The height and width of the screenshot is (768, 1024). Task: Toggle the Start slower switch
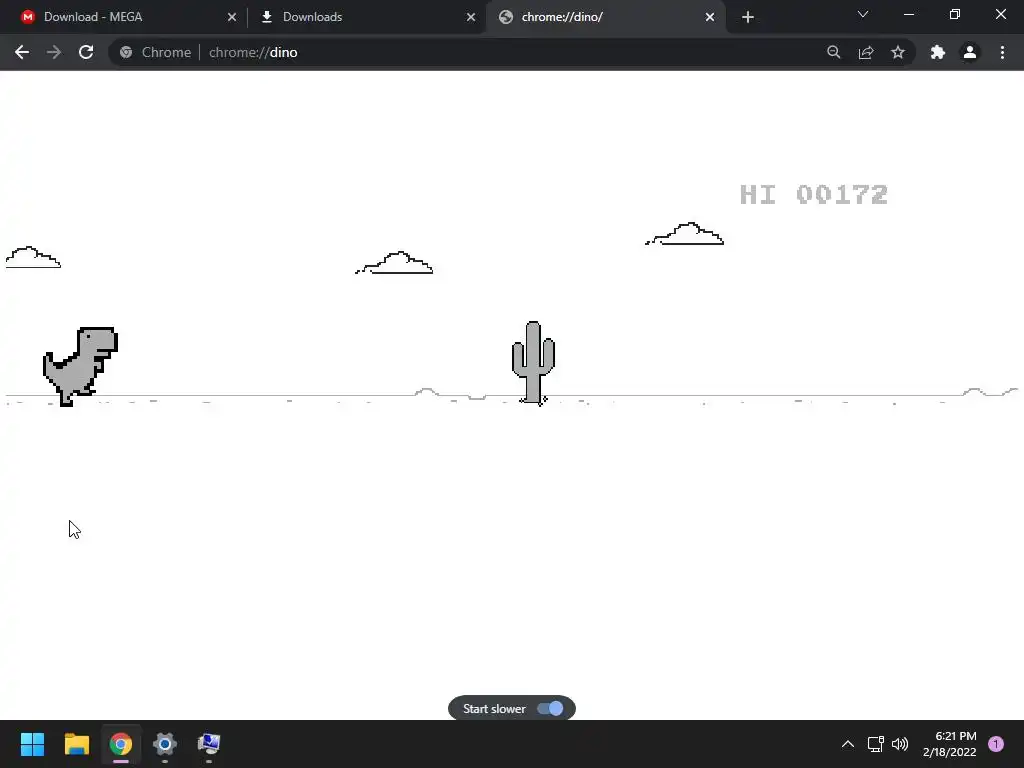[550, 709]
